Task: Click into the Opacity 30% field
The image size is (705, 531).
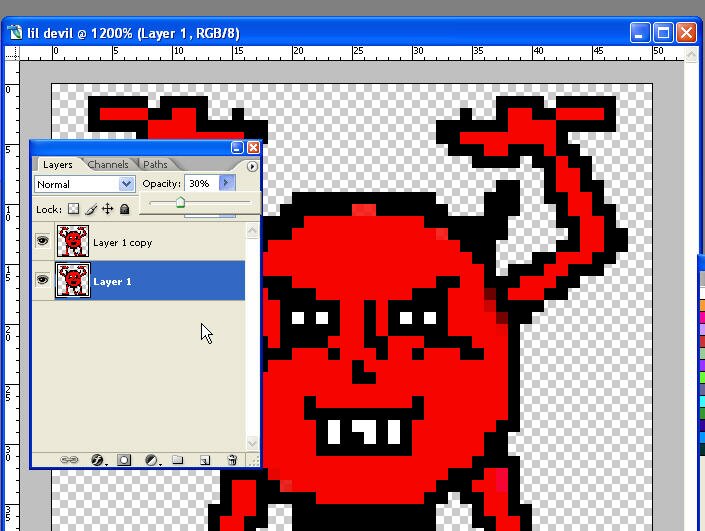Action: [201, 183]
